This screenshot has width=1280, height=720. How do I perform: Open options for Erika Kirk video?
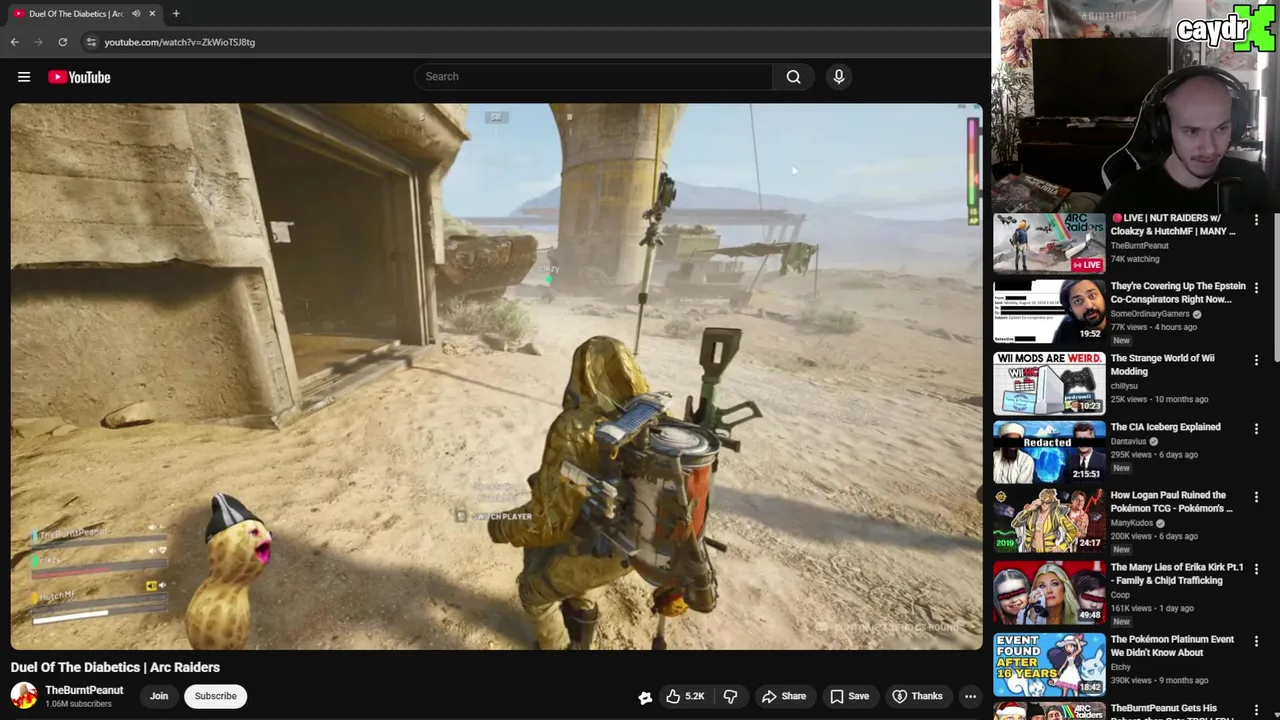tap(1257, 568)
